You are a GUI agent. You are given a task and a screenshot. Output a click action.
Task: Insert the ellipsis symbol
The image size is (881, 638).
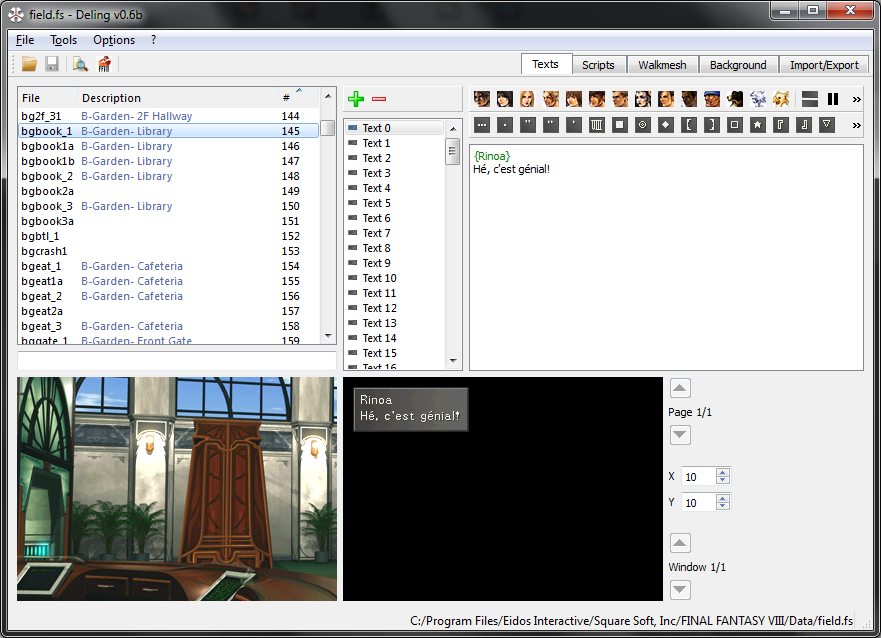[x=482, y=125]
